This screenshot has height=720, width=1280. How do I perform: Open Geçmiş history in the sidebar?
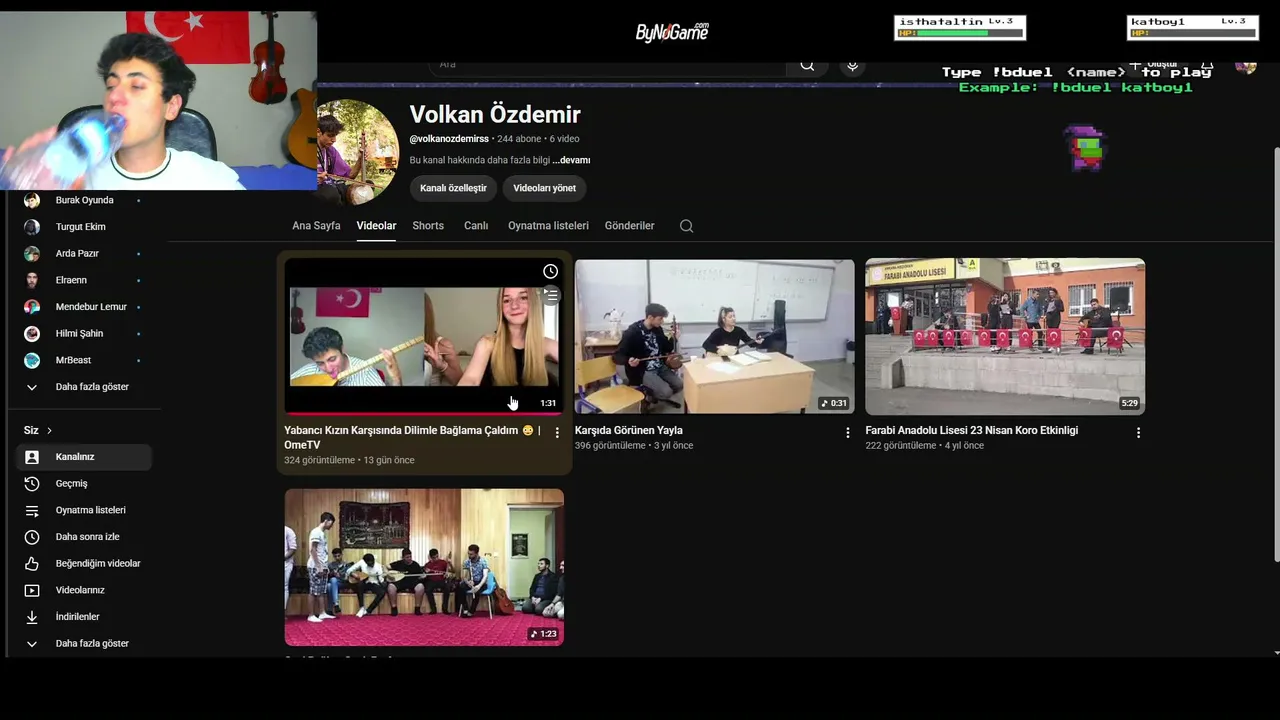[84, 484]
